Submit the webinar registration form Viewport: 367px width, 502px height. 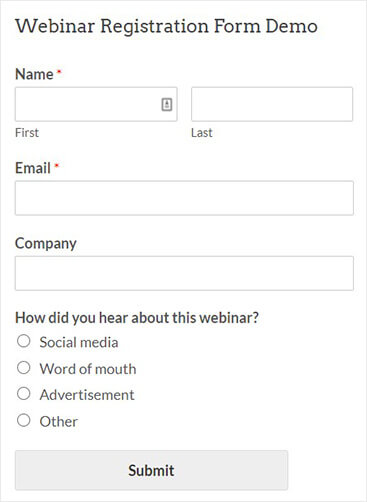(151, 470)
